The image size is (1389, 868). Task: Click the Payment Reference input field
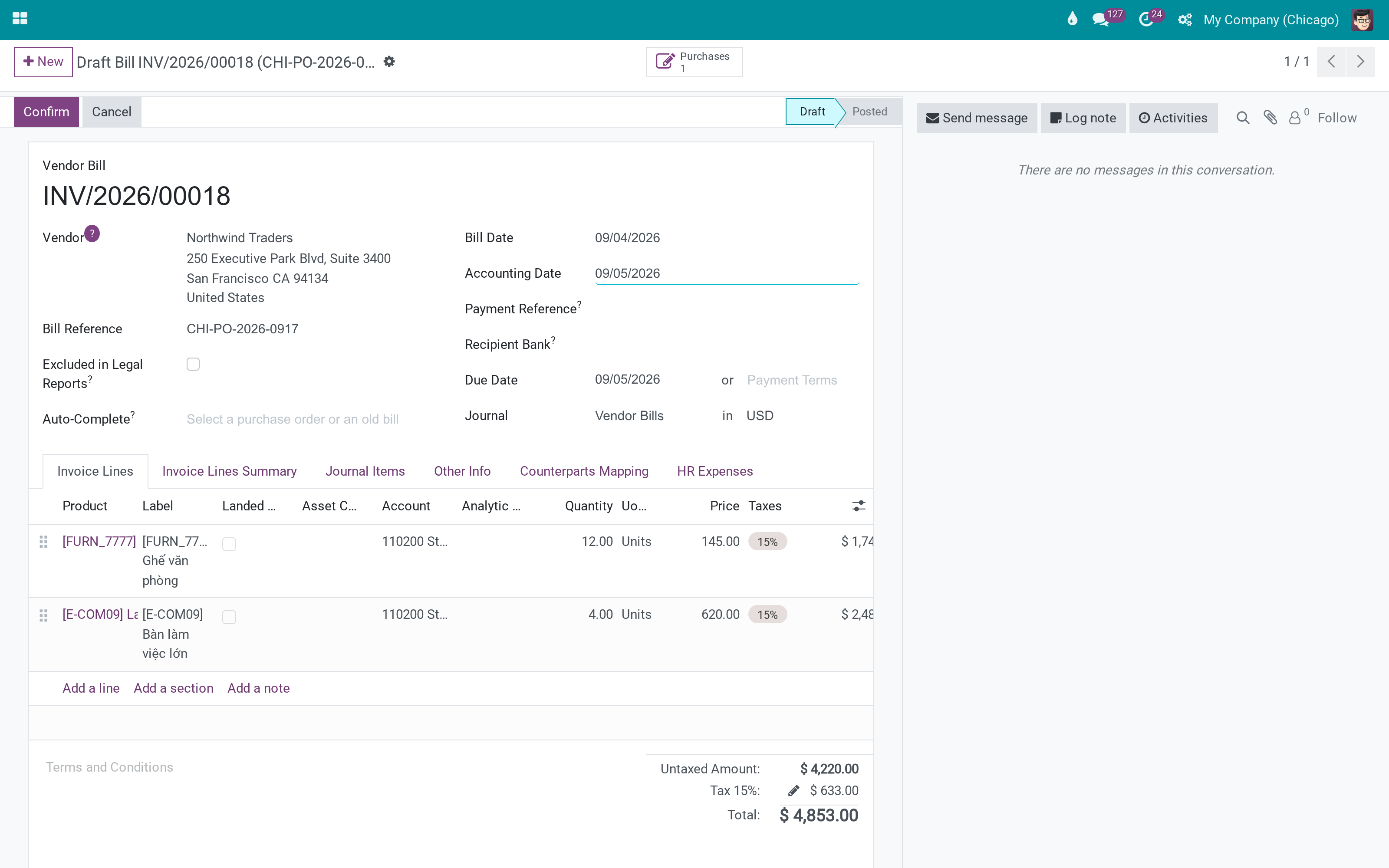click(727, 309)
